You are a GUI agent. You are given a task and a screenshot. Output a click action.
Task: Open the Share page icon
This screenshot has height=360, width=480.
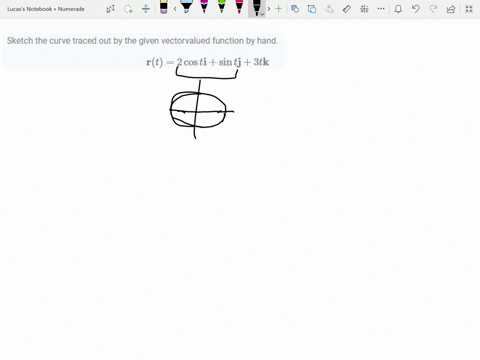coord(451,9)
